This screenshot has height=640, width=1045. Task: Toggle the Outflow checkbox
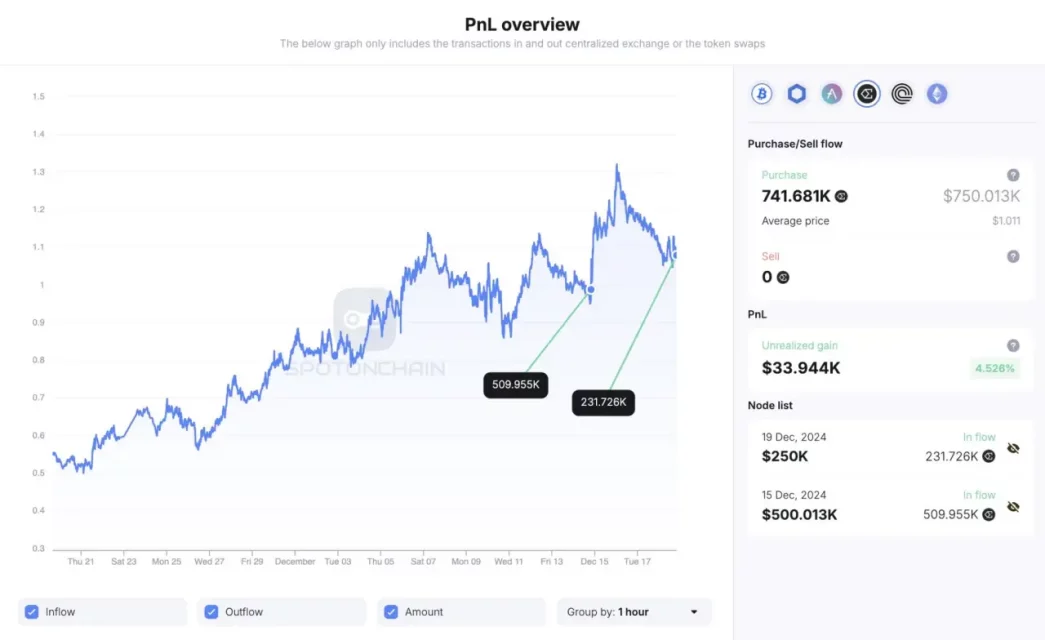(x=211, y=612)
